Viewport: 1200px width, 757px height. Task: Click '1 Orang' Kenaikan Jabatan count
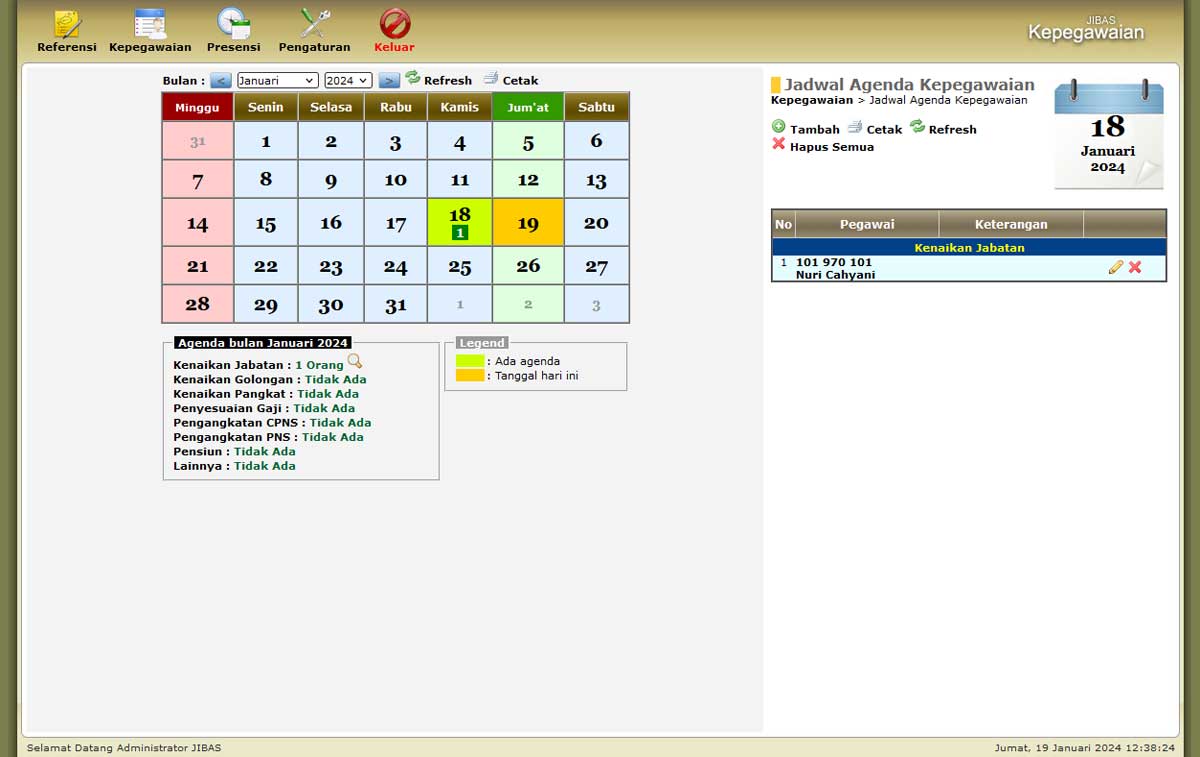pyautogui.click(x=319, y=365)
